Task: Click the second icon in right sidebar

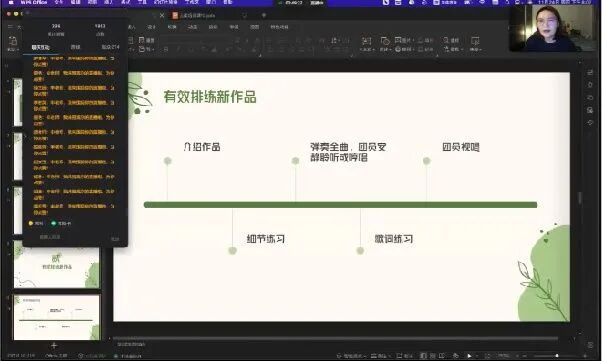Action: [590, 85]
